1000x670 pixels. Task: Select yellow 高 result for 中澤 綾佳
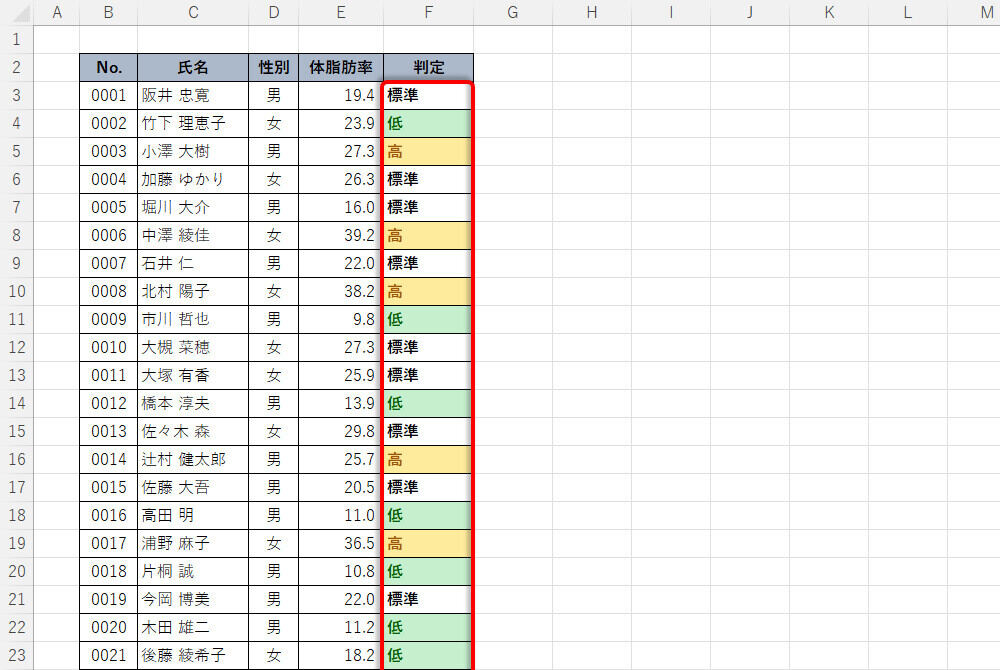click(x=427, y=236)
